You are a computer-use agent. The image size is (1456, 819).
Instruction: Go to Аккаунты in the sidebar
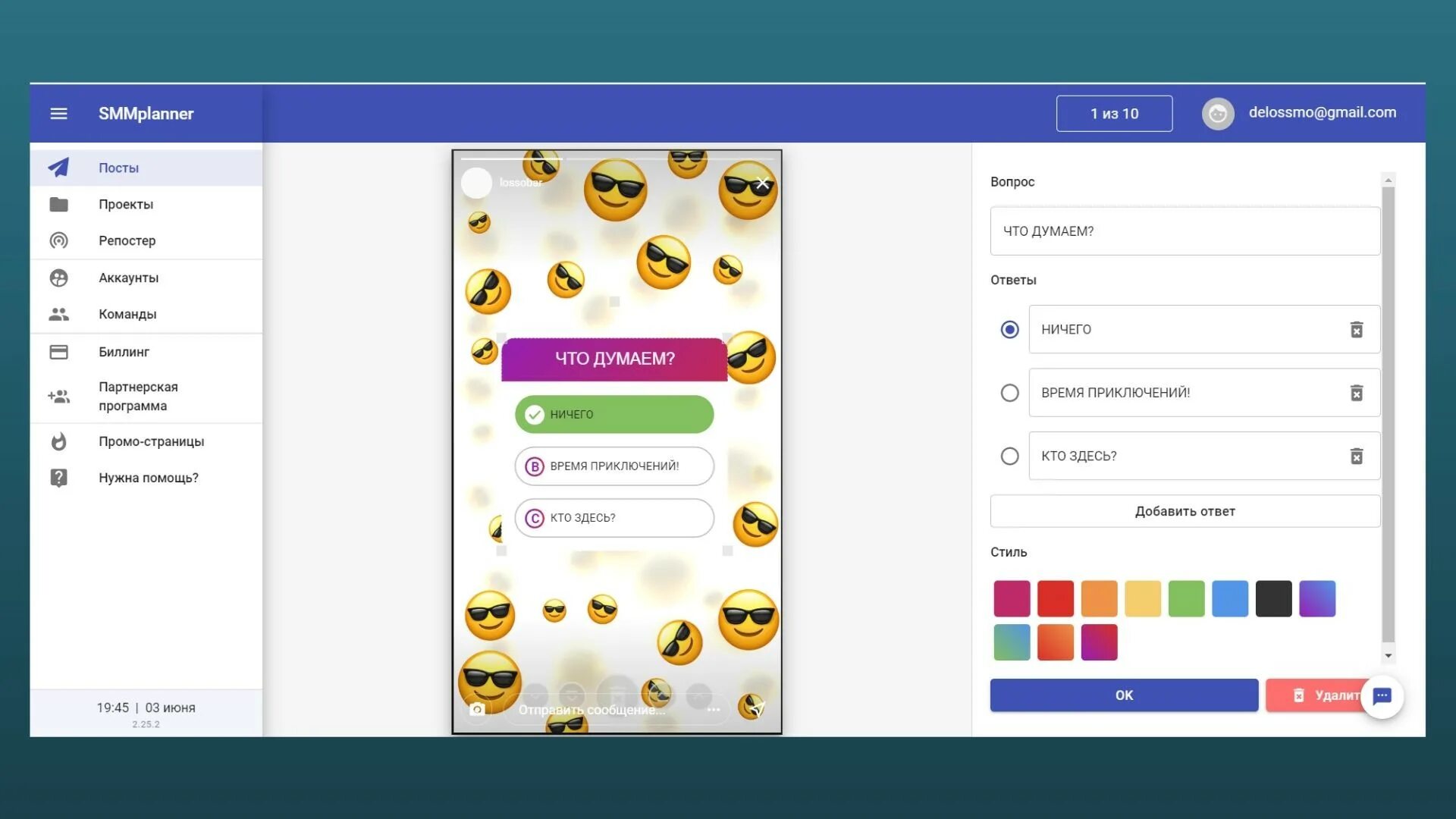[x=128, y=278]
